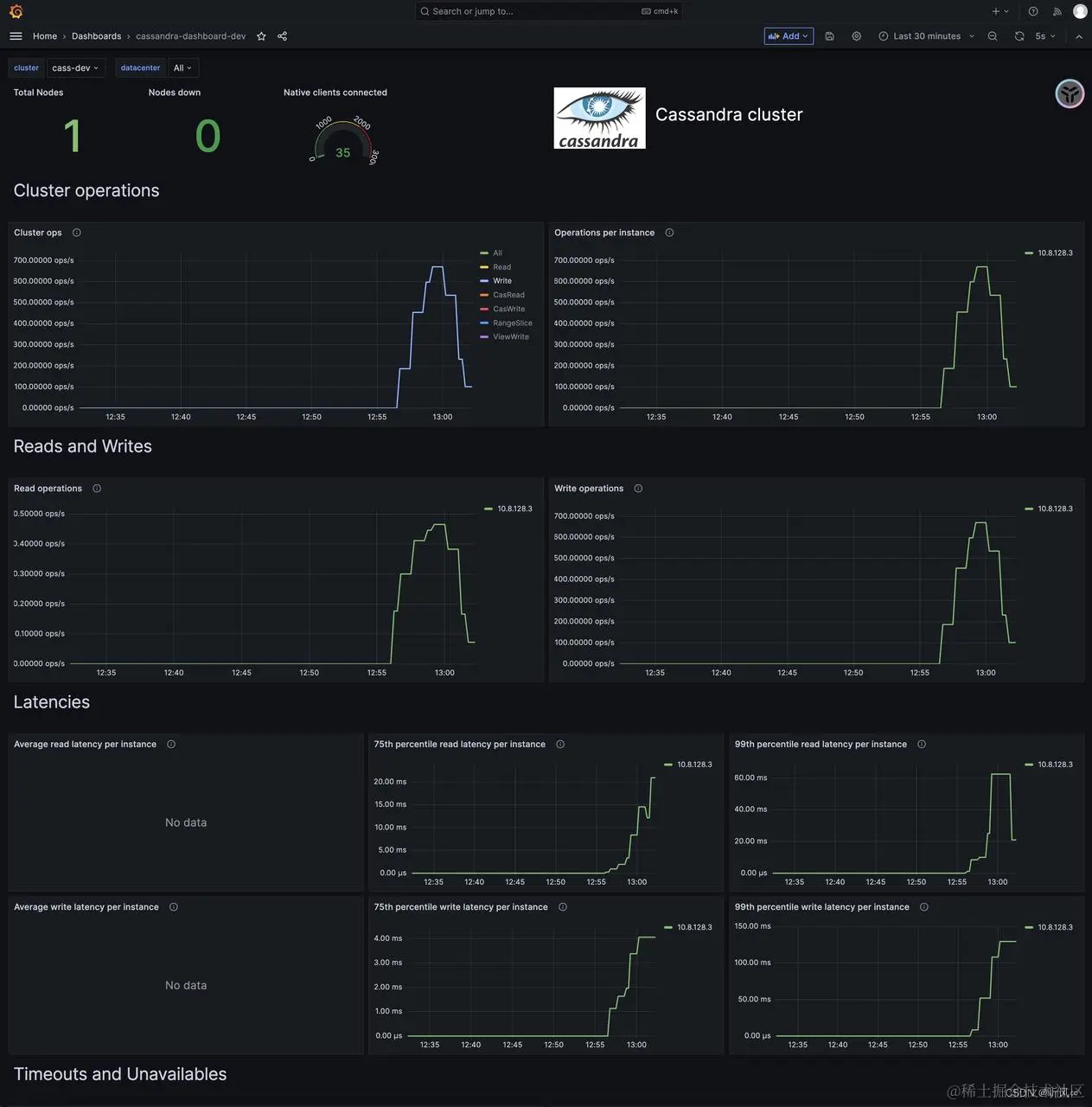Collapse the Reads and Writes row
Image resolution: width=1092 pixels, height=1107 pixels.
point(83,447)
